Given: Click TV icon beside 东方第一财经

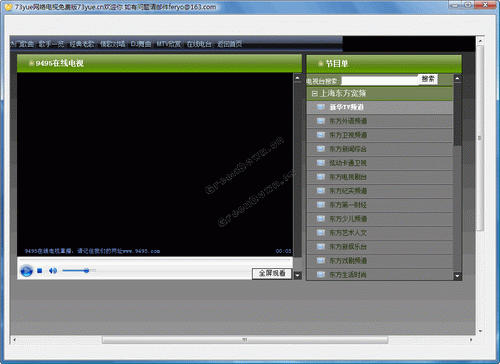Looking at the screenshot, I should [x=321, y=205].
